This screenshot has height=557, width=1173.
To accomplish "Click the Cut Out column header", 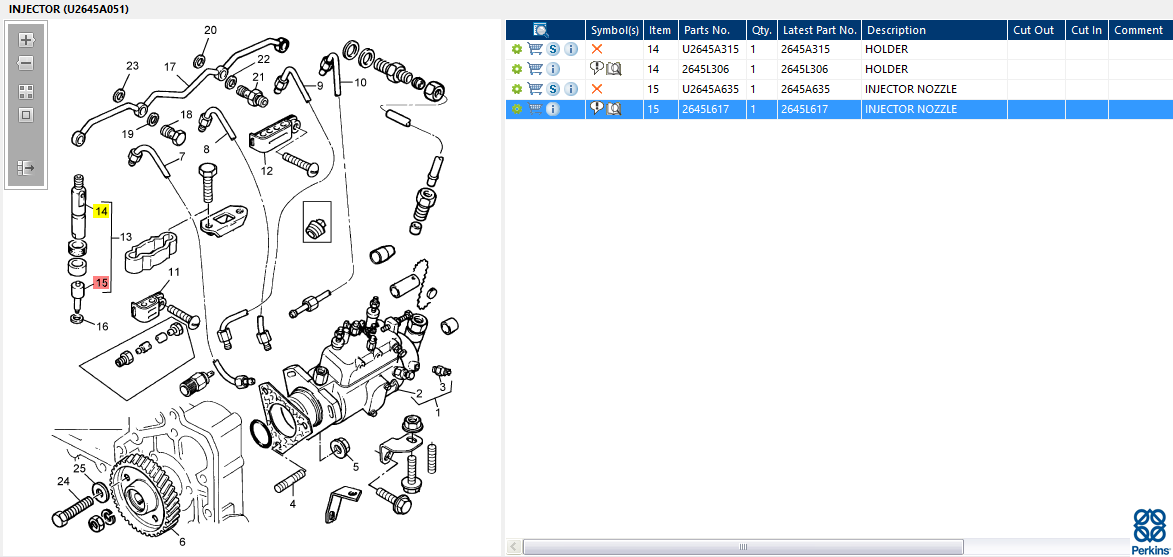I will tap(1034, 30).
